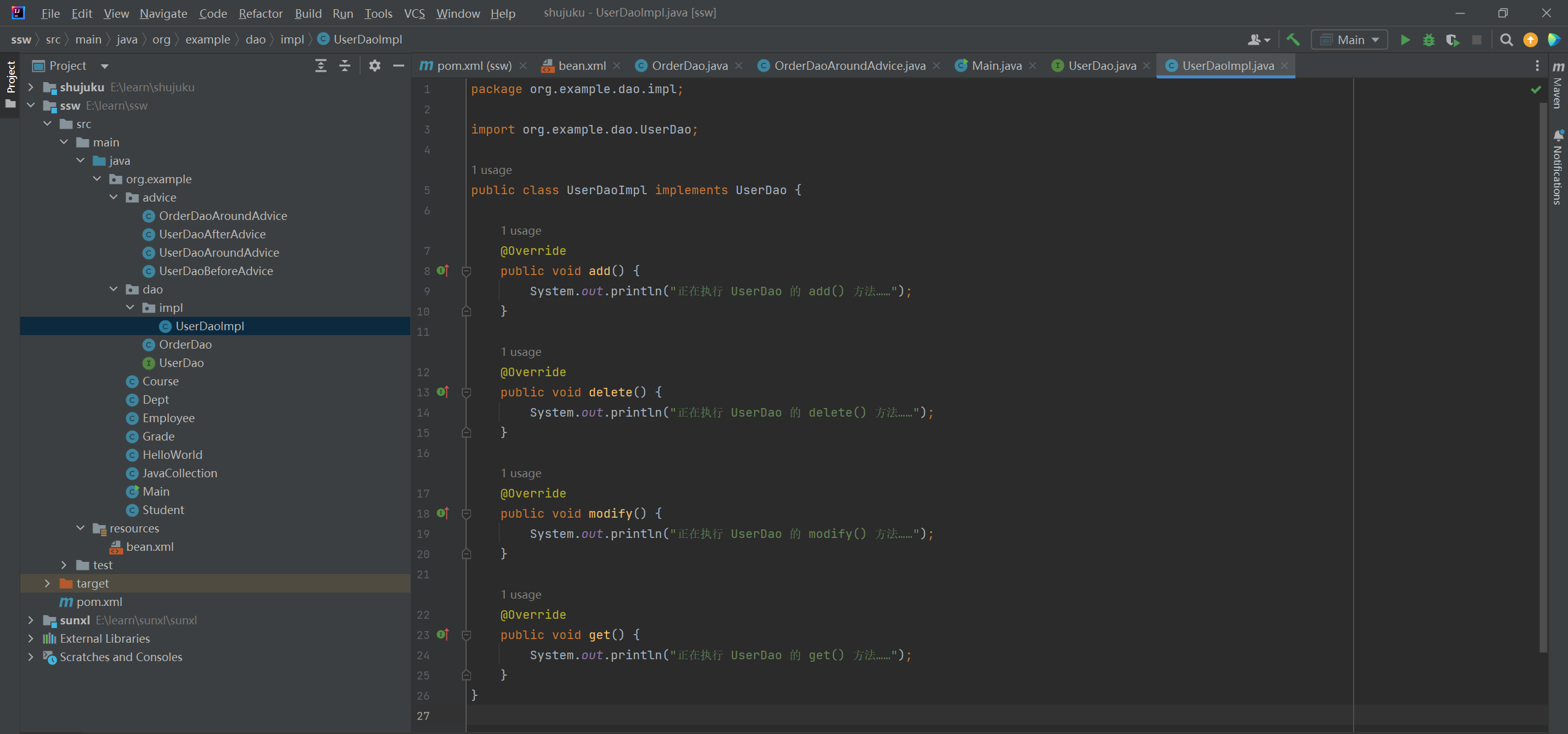The image size is (1568, 734).
Task: Click the dao breadcrumb in navigation bar
Action: click(255, 40)
